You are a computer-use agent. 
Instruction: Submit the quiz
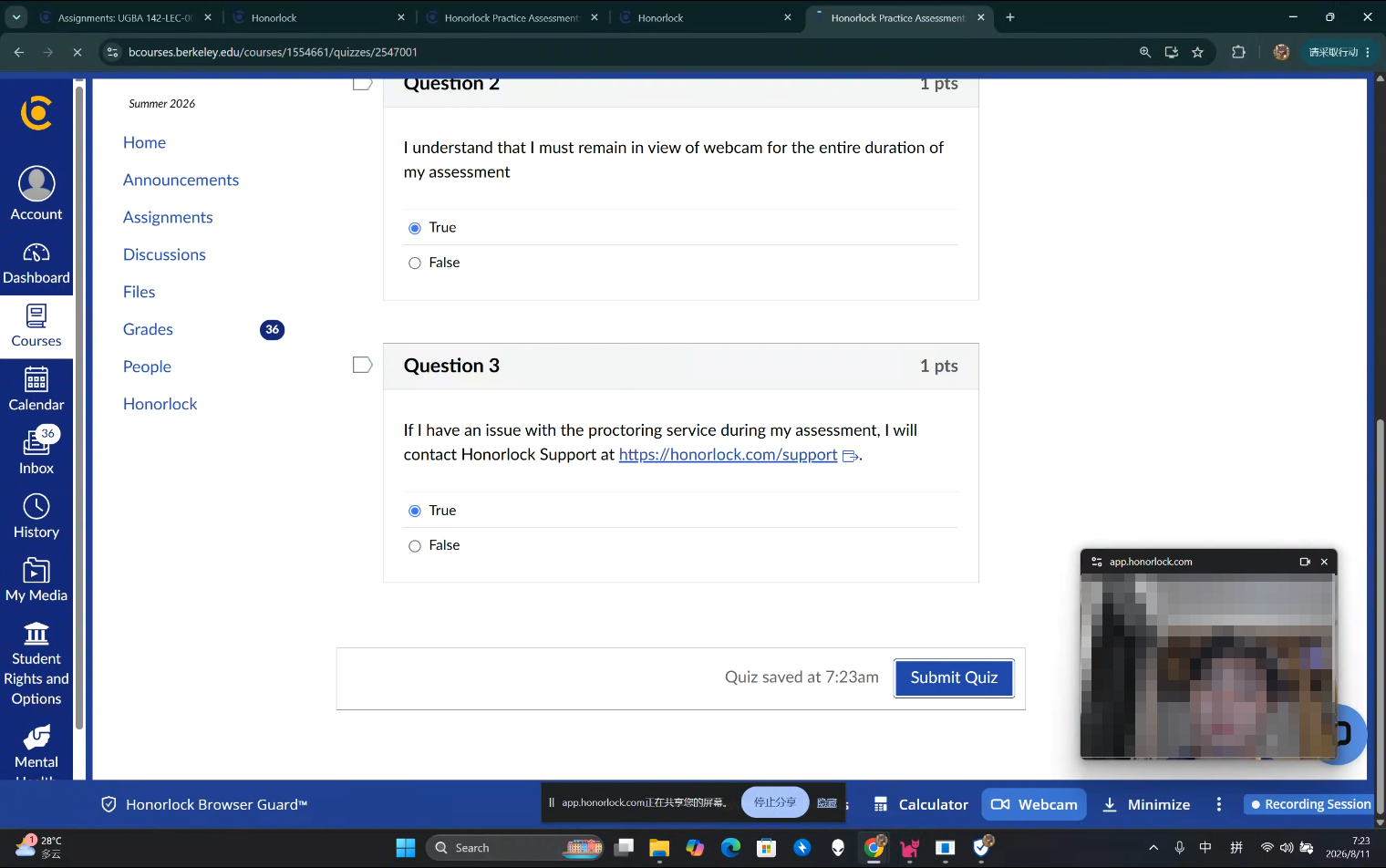(x=954, y=677)
